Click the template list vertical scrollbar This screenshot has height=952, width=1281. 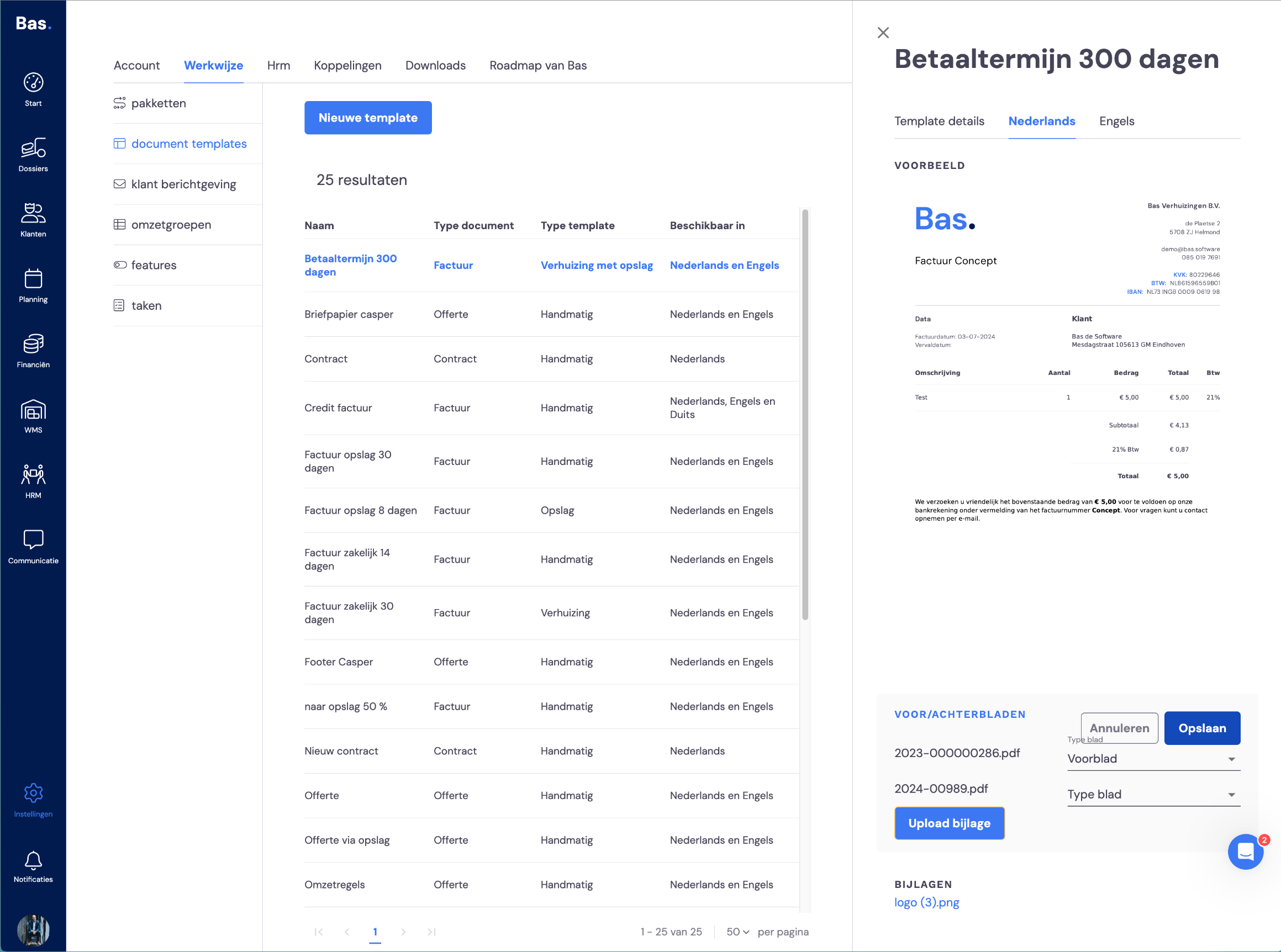click(x=805, y=415)
